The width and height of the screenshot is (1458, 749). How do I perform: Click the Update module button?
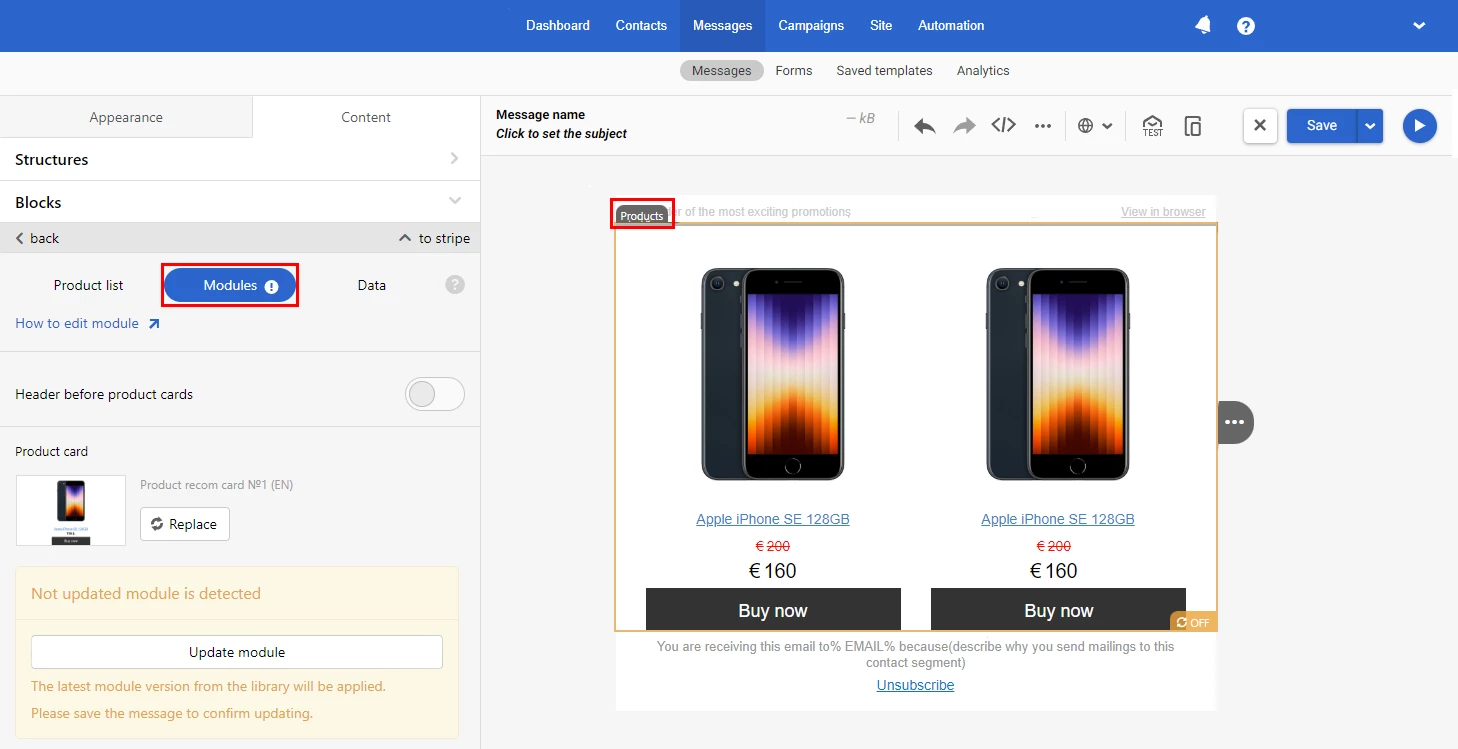pyautogui.click(x=237, y=652)
